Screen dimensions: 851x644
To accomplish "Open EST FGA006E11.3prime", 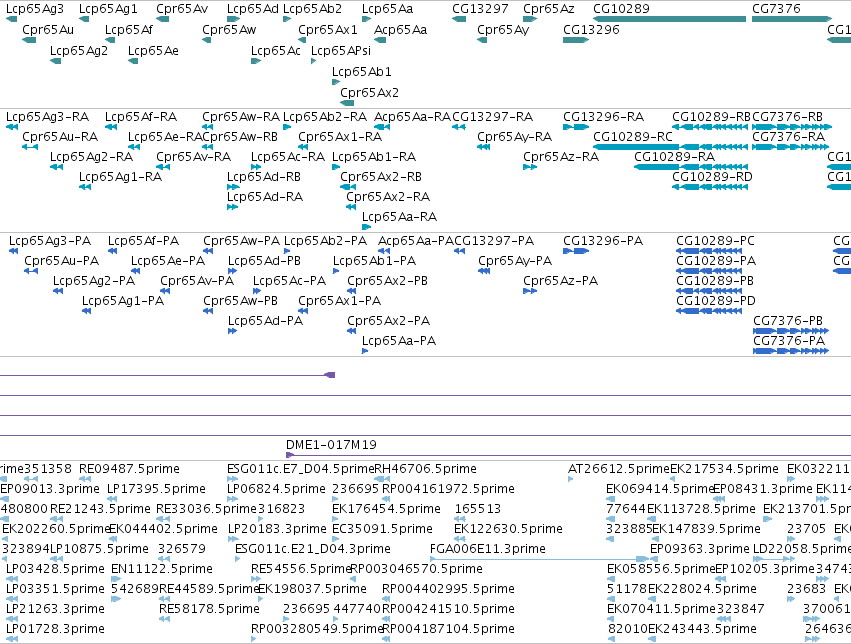I will point(488,549).
